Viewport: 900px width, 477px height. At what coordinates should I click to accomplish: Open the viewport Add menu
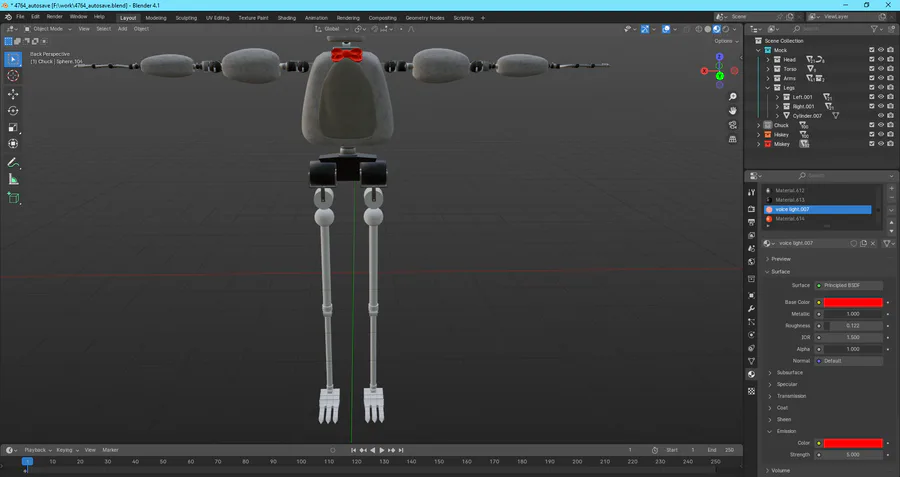(122, 29)
